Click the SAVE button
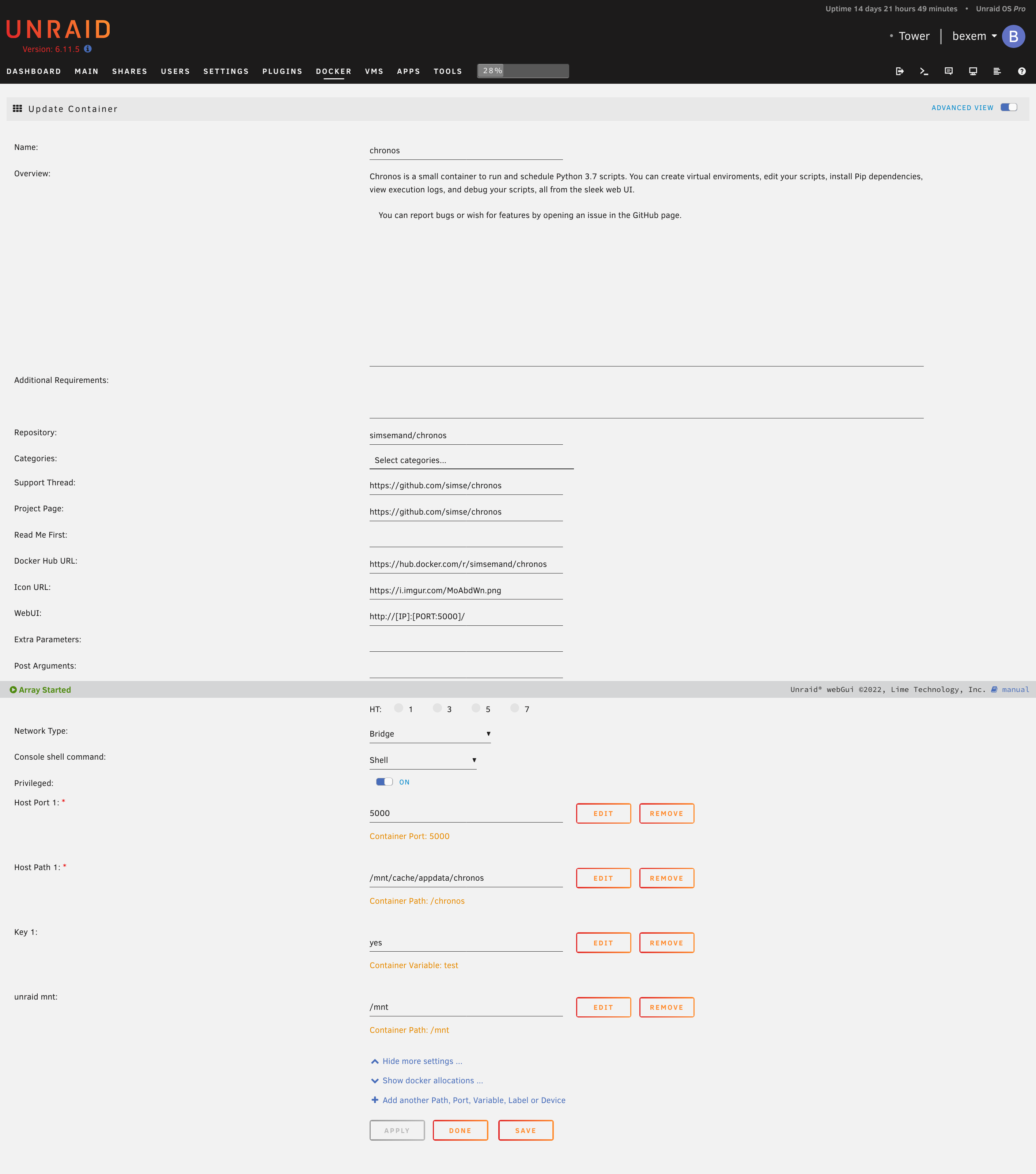The image size is (1036, 1174). (x=525, y=1130)
